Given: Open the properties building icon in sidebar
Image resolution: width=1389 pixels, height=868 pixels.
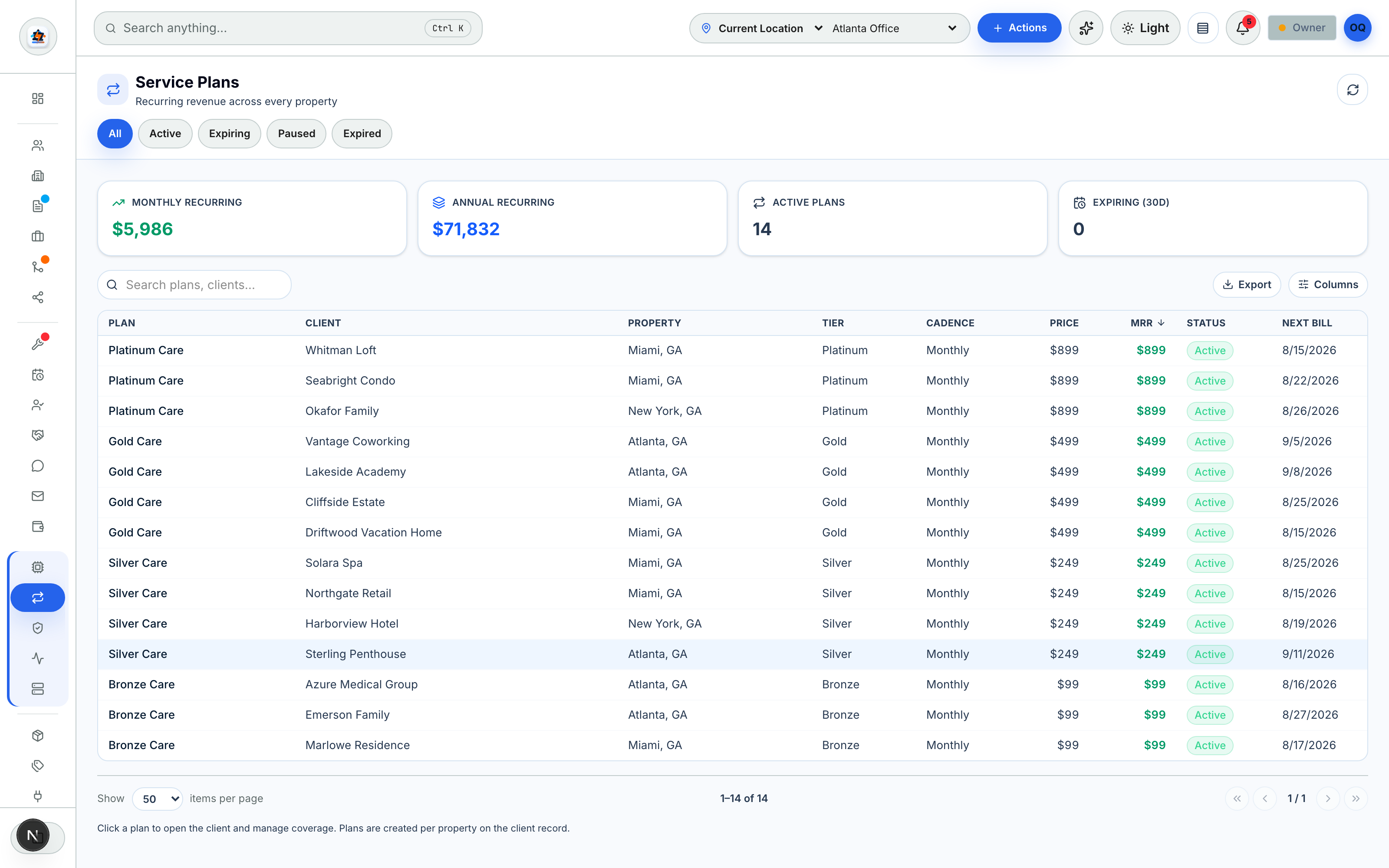Looking at the screenshot, I should [38, 176].
